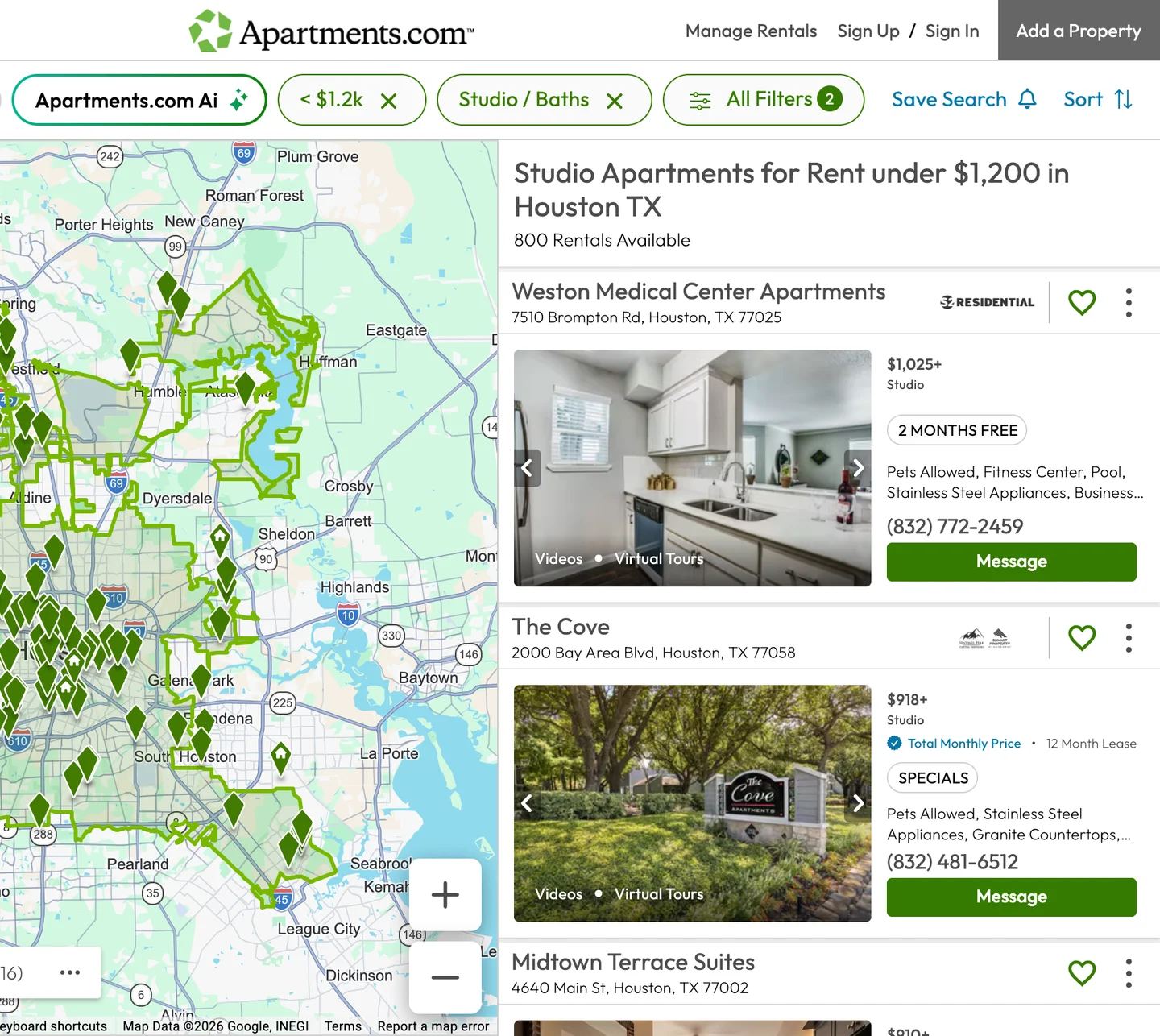Open the map's three-dot options
This screenshot has width=1160, height=1036.
coord(70,972)
